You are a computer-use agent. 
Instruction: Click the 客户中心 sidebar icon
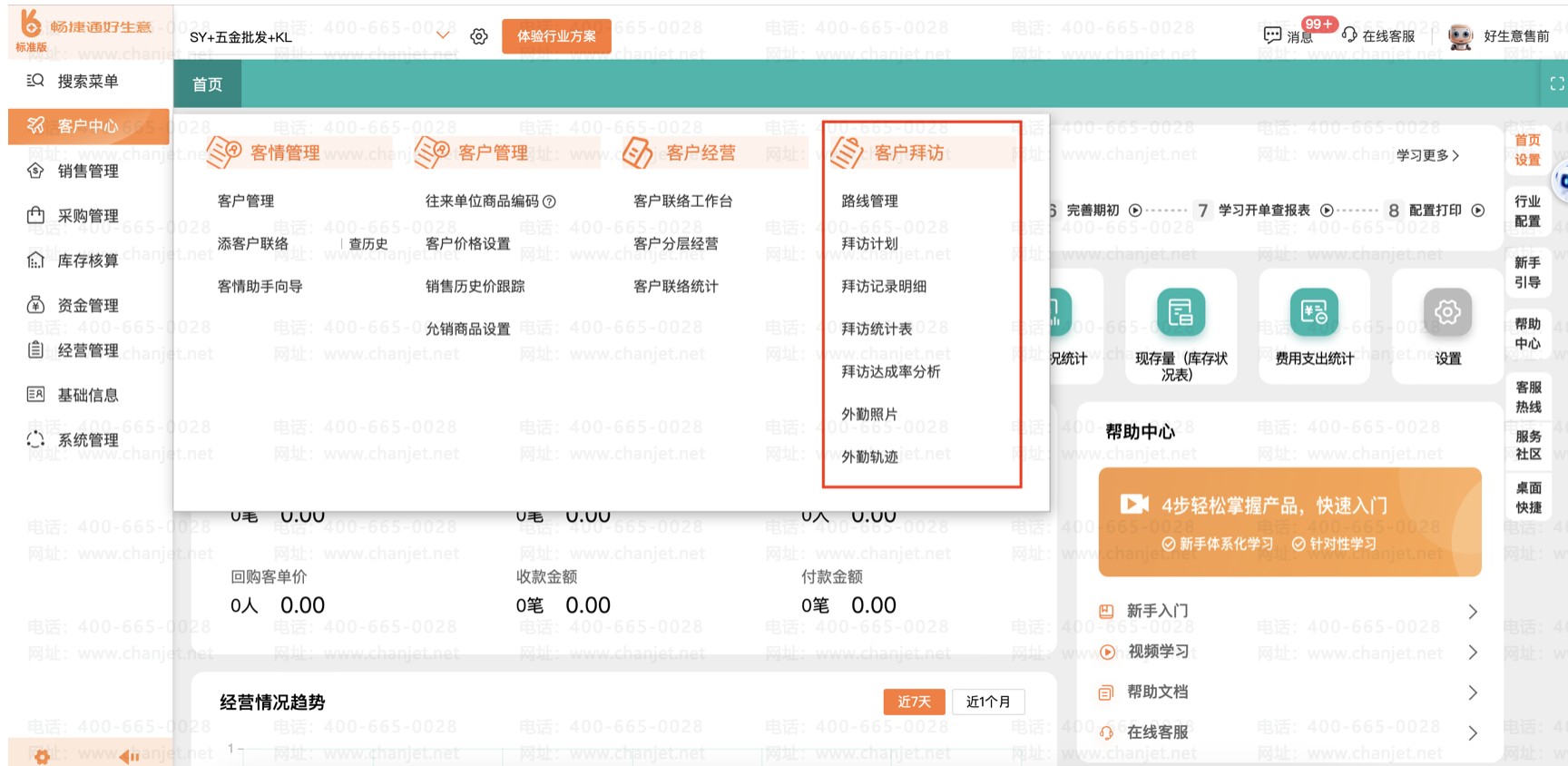[35, 125]
